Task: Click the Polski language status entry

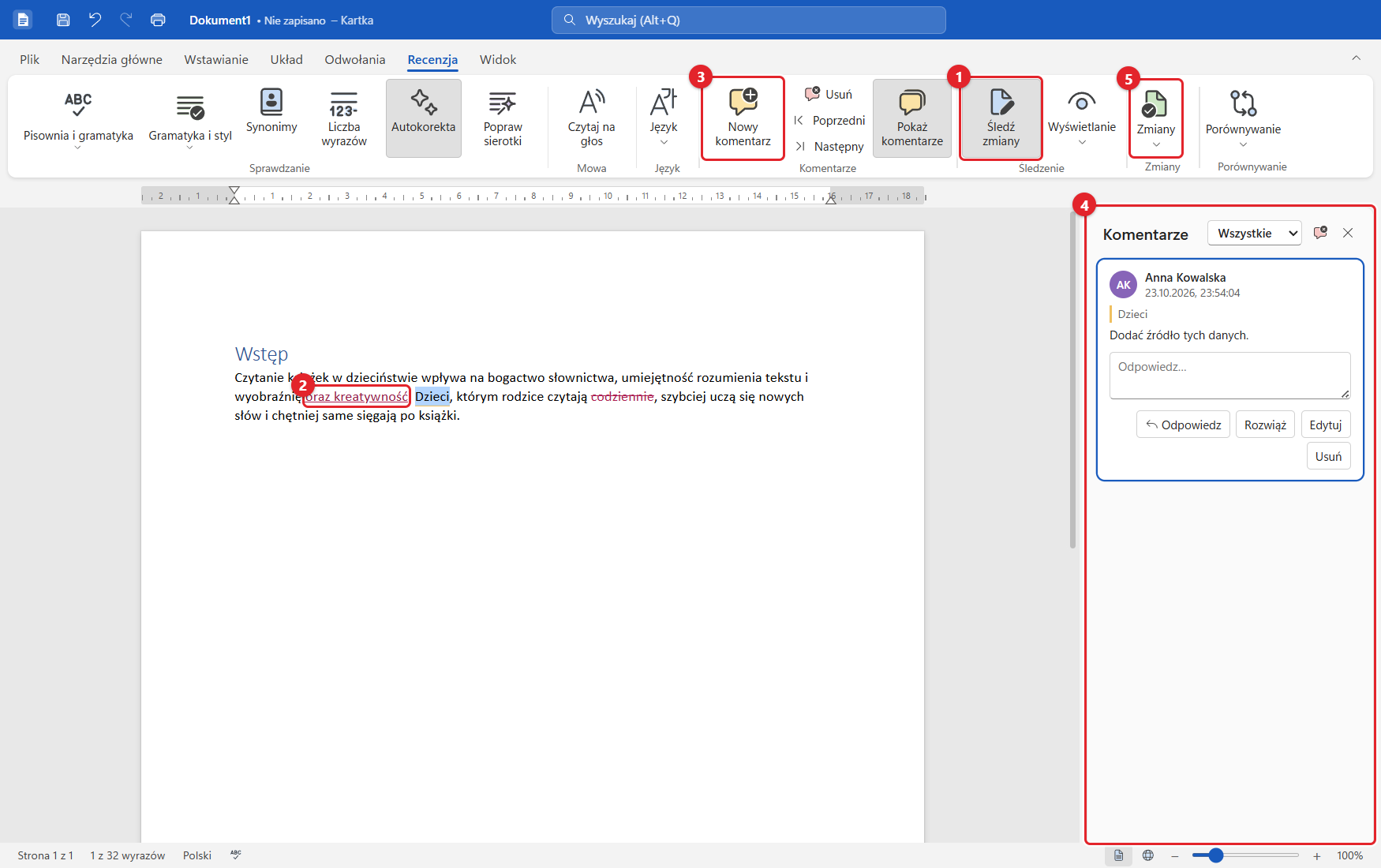Action: (x=197, y=855)
